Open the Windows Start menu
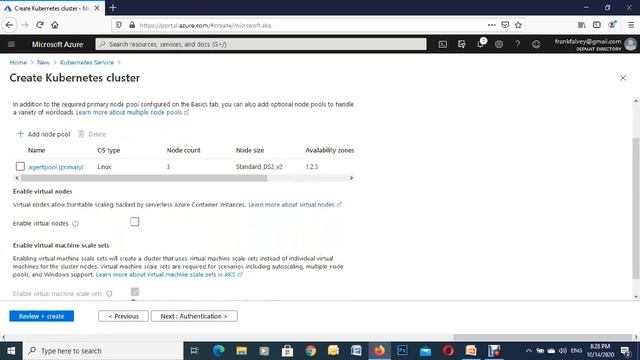Image resolution: width=640 pixels, height=360 pixels. point(11,351)
